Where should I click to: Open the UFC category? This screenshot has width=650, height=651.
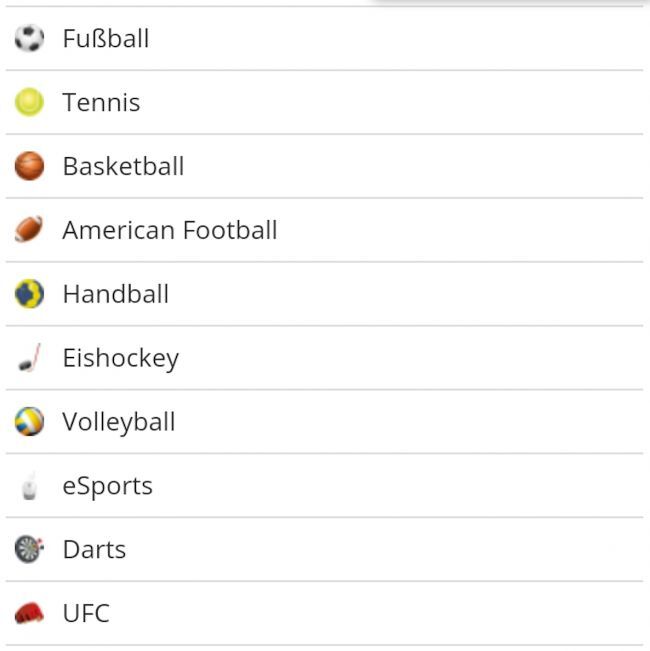[86, 613]
